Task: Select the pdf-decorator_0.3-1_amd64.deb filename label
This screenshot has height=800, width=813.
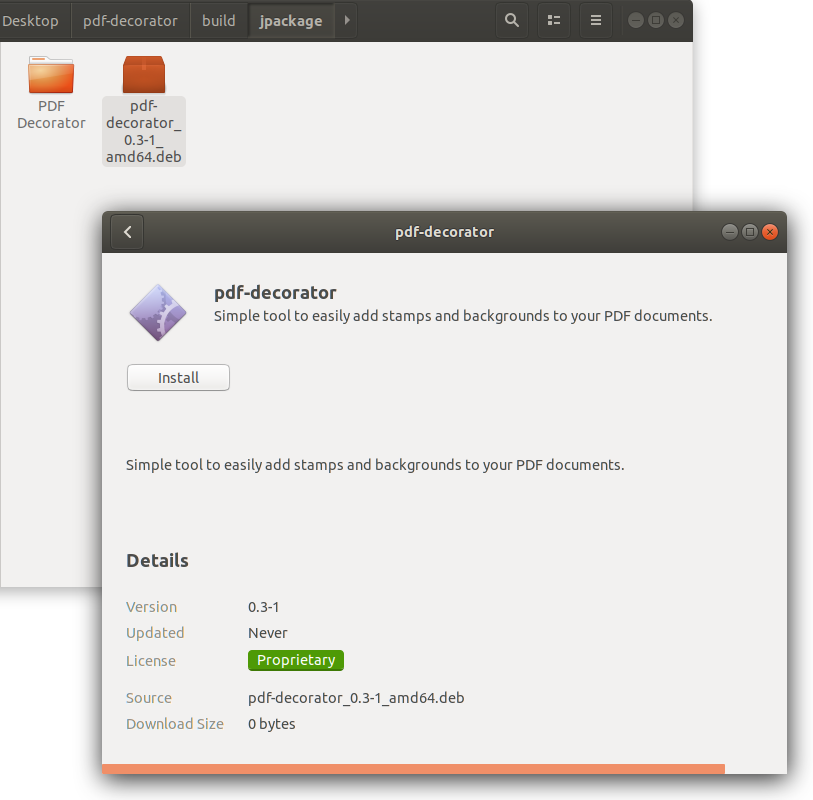Action: [x=143, y=130]
